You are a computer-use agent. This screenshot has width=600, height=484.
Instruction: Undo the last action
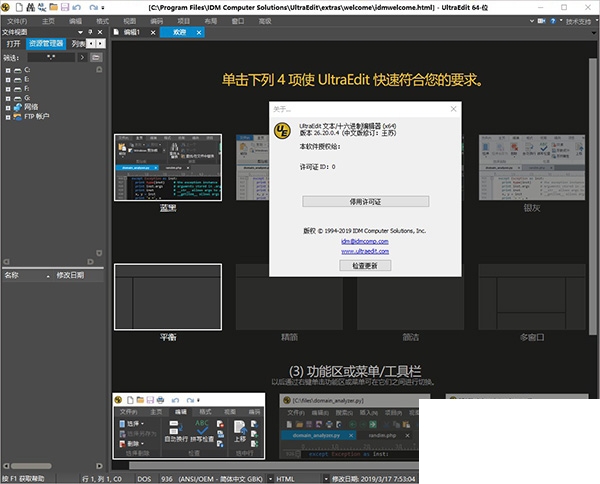77,7
